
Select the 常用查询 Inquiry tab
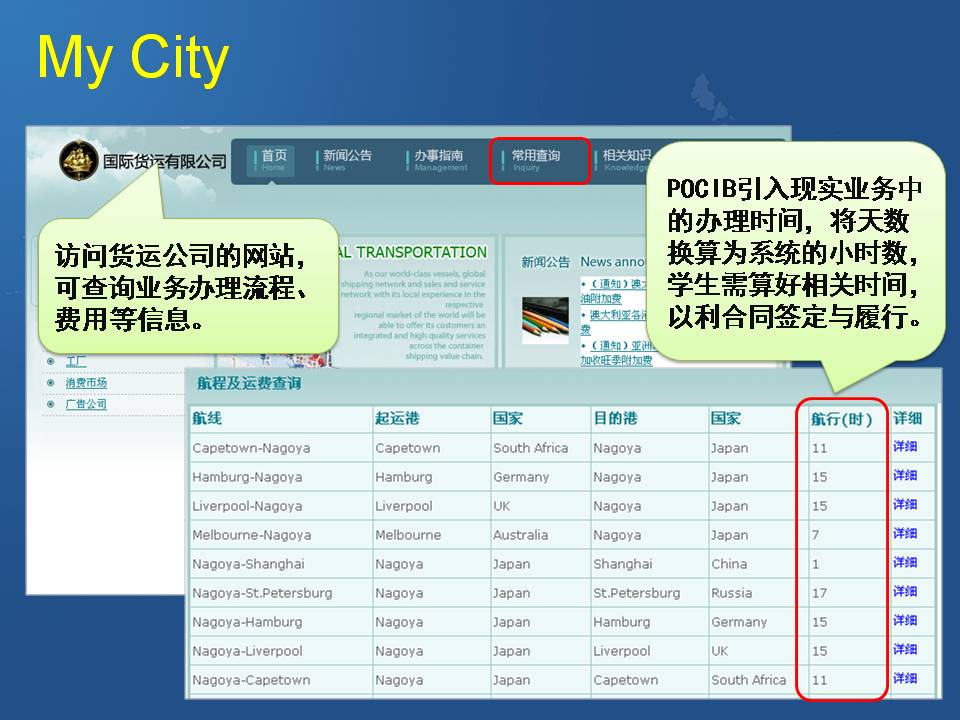point(536,160)
